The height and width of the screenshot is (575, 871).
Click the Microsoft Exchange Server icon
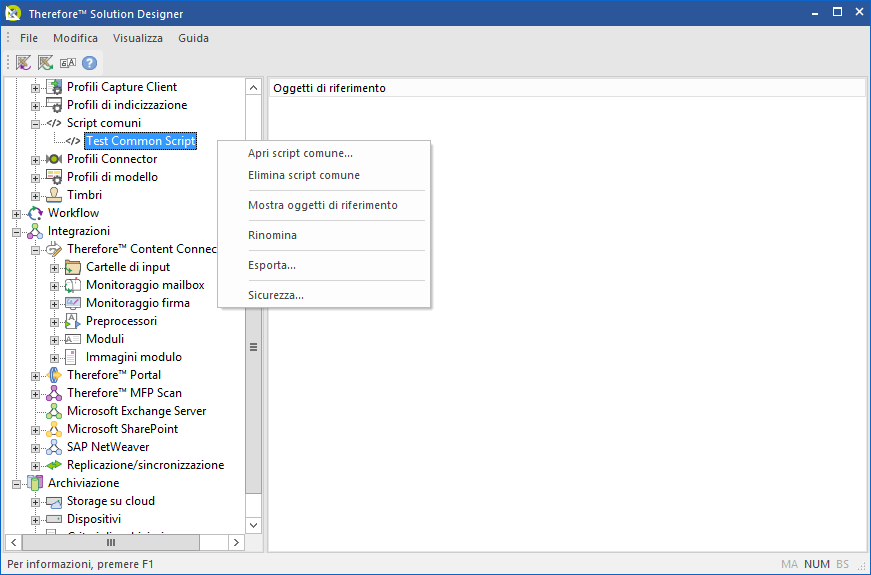pyautogui.click(x=54, y=411)
